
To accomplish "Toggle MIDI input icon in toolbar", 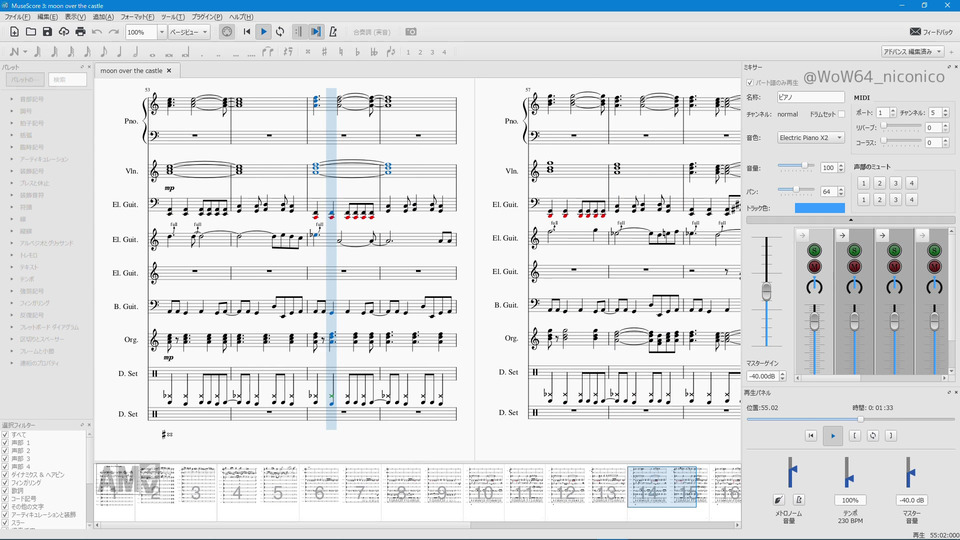I will (x=227, y=32).
